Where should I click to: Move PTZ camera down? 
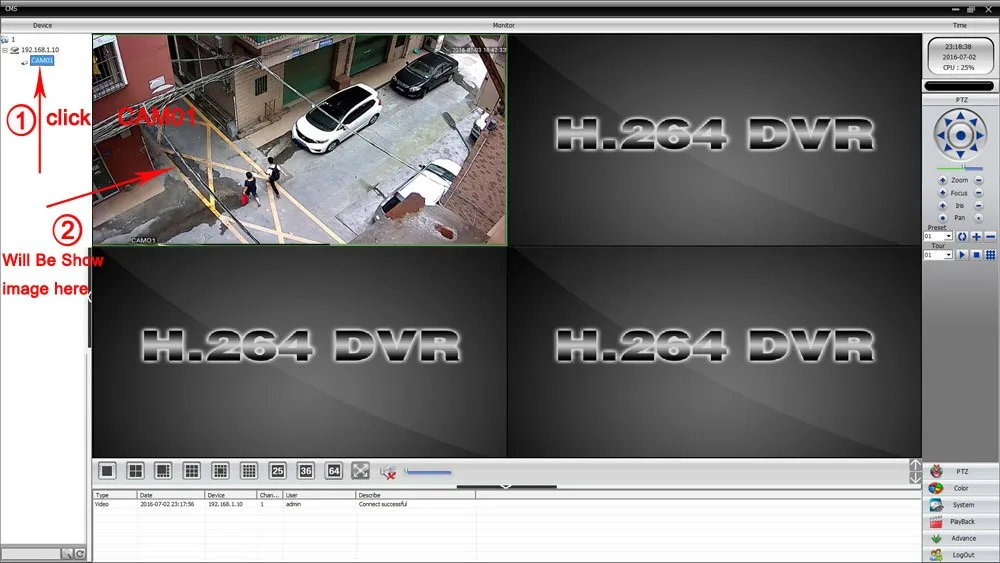pyautogui.click(x=960, y=154)
